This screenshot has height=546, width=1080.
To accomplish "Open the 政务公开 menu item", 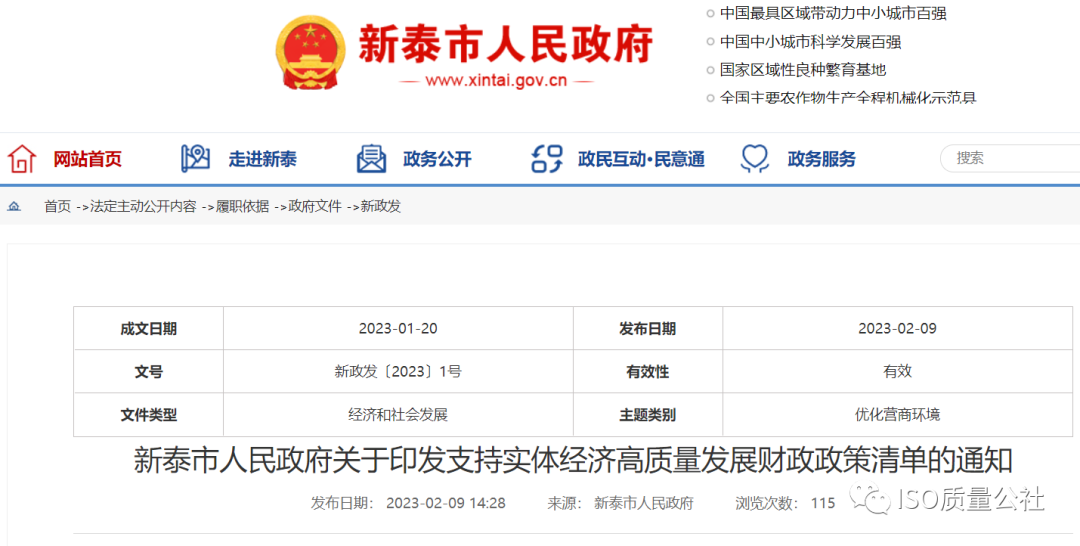I will pyautogui.click(x=437, y=160).
